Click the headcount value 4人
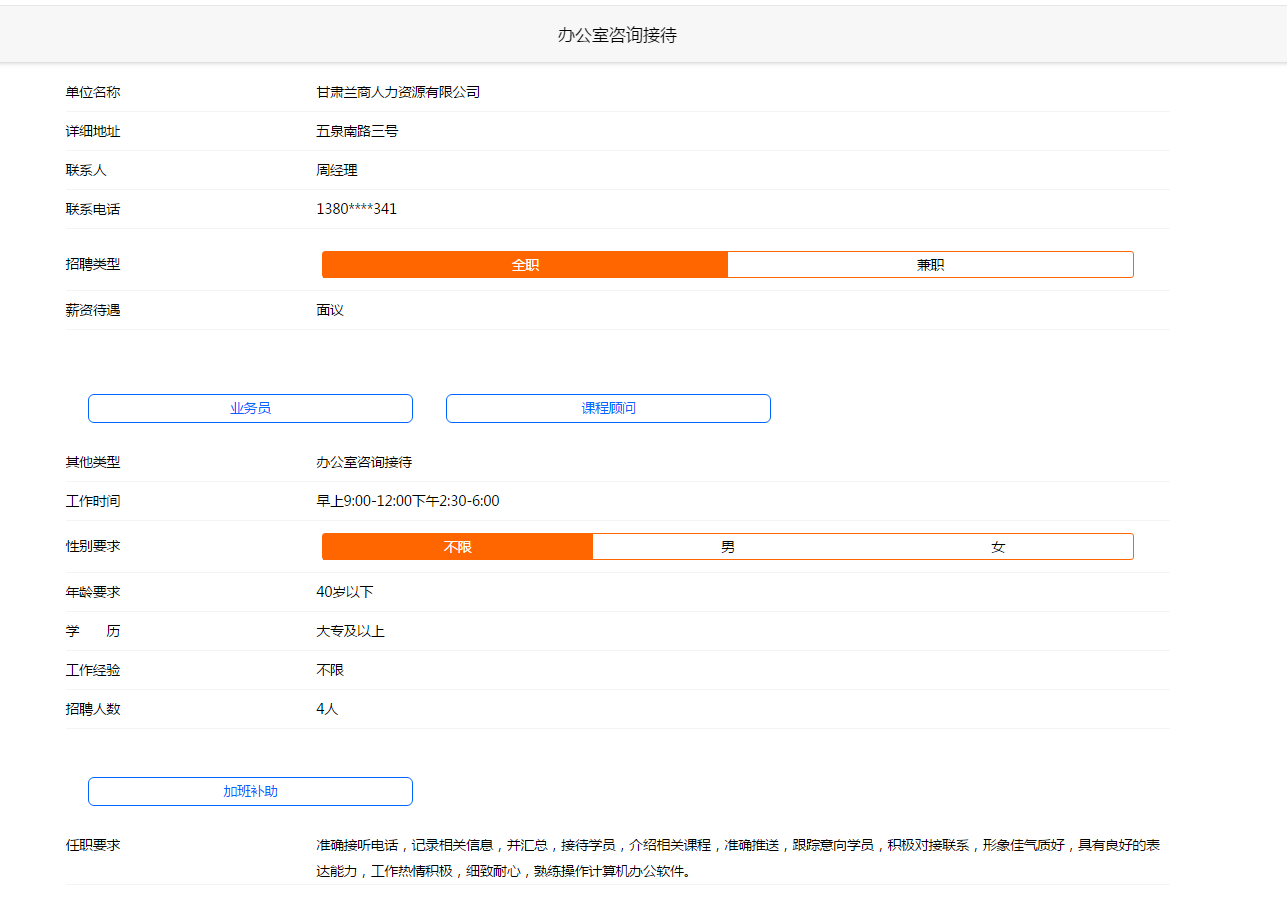Screen dimensions: 1287x899 pos(327,709)
